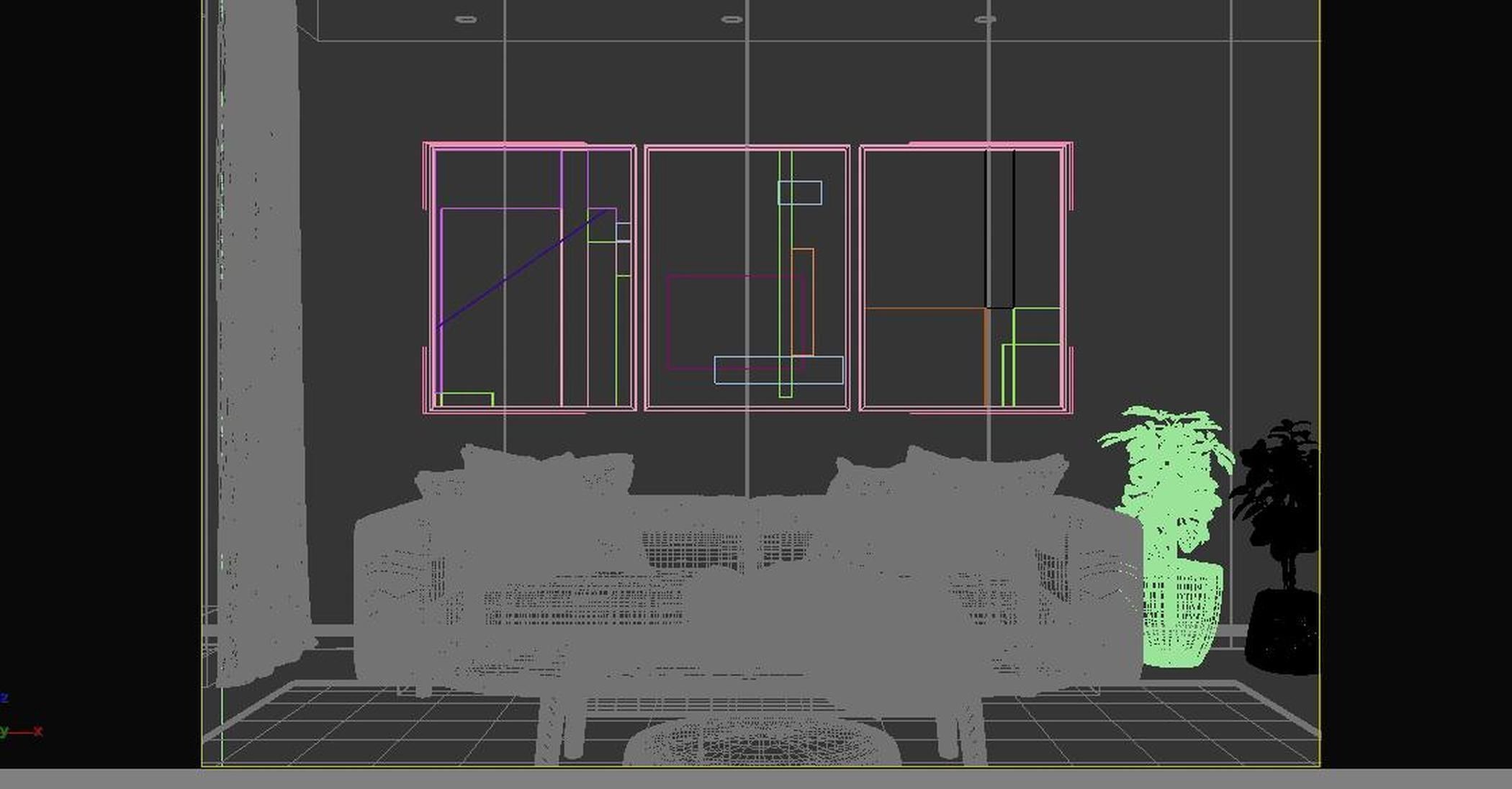Click the gray bar below the viewport
Image resolution: width=1512 pixels, height=789 pixels.
pyautogui.click(x=756, y=779)
